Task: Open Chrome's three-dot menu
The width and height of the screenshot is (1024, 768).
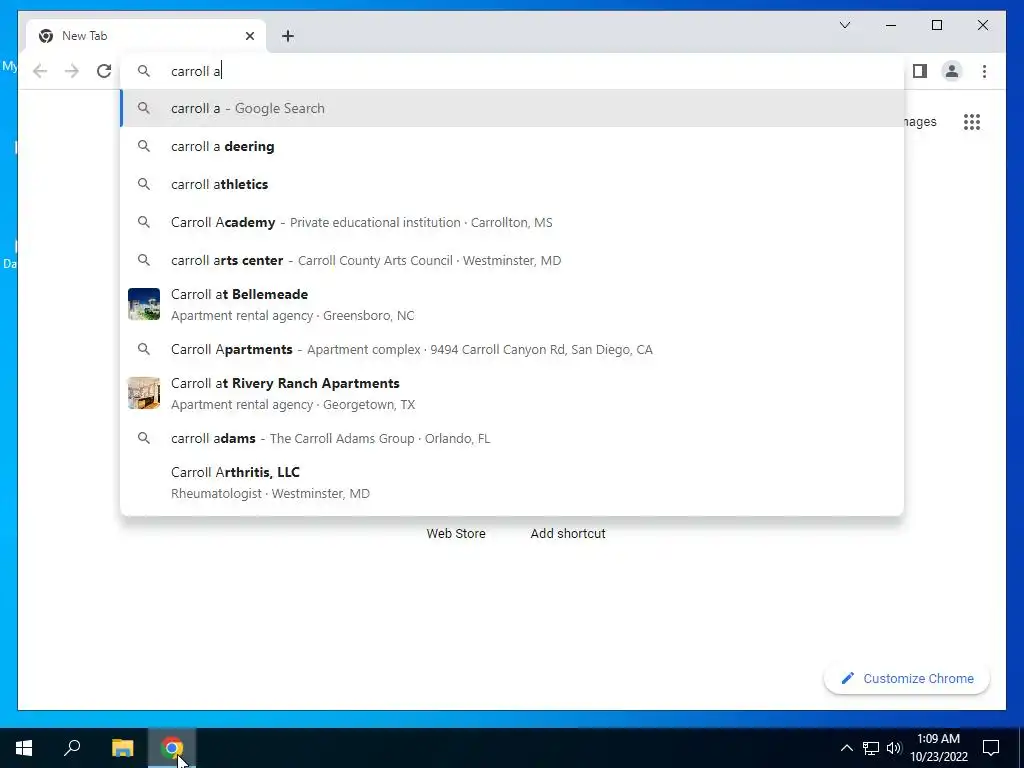Action: (x=984, y=71)
